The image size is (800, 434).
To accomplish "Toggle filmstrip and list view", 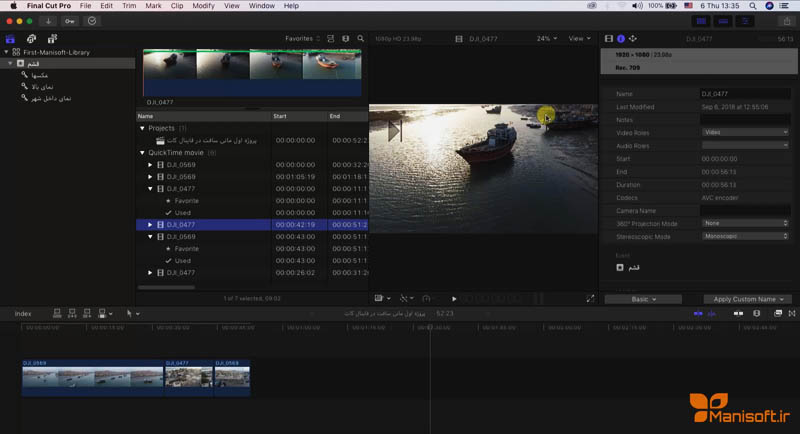I will point(331,39).
